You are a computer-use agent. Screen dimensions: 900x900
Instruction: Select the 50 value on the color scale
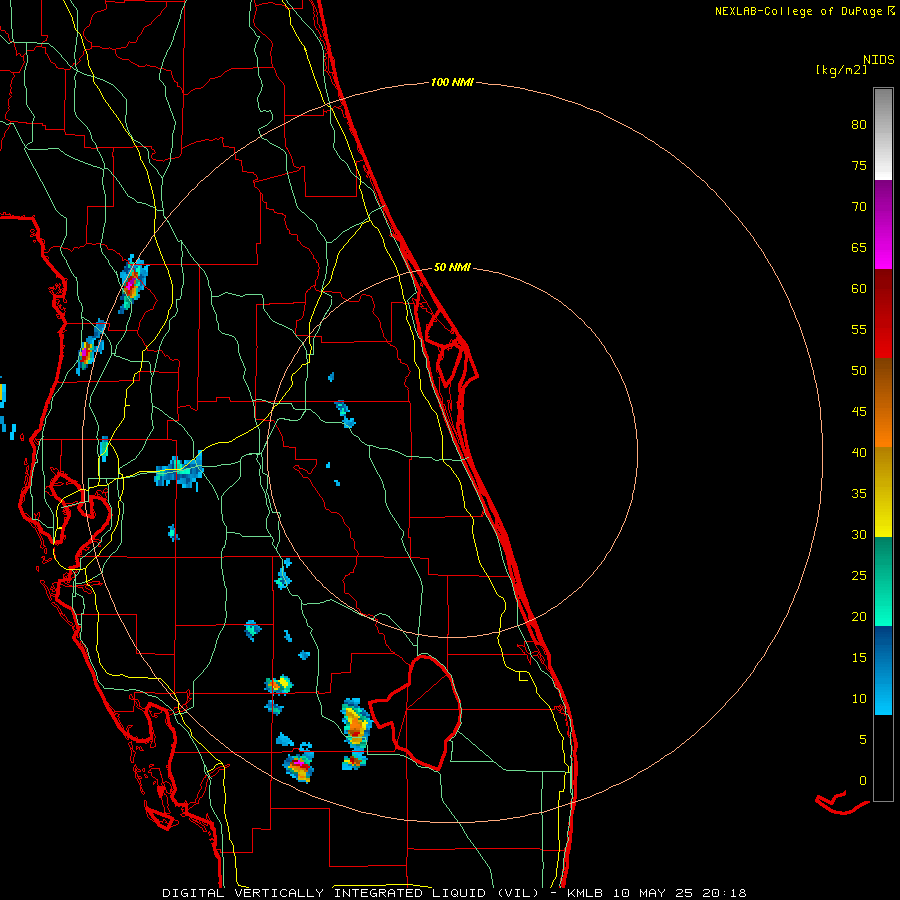[x=859, y=370]
